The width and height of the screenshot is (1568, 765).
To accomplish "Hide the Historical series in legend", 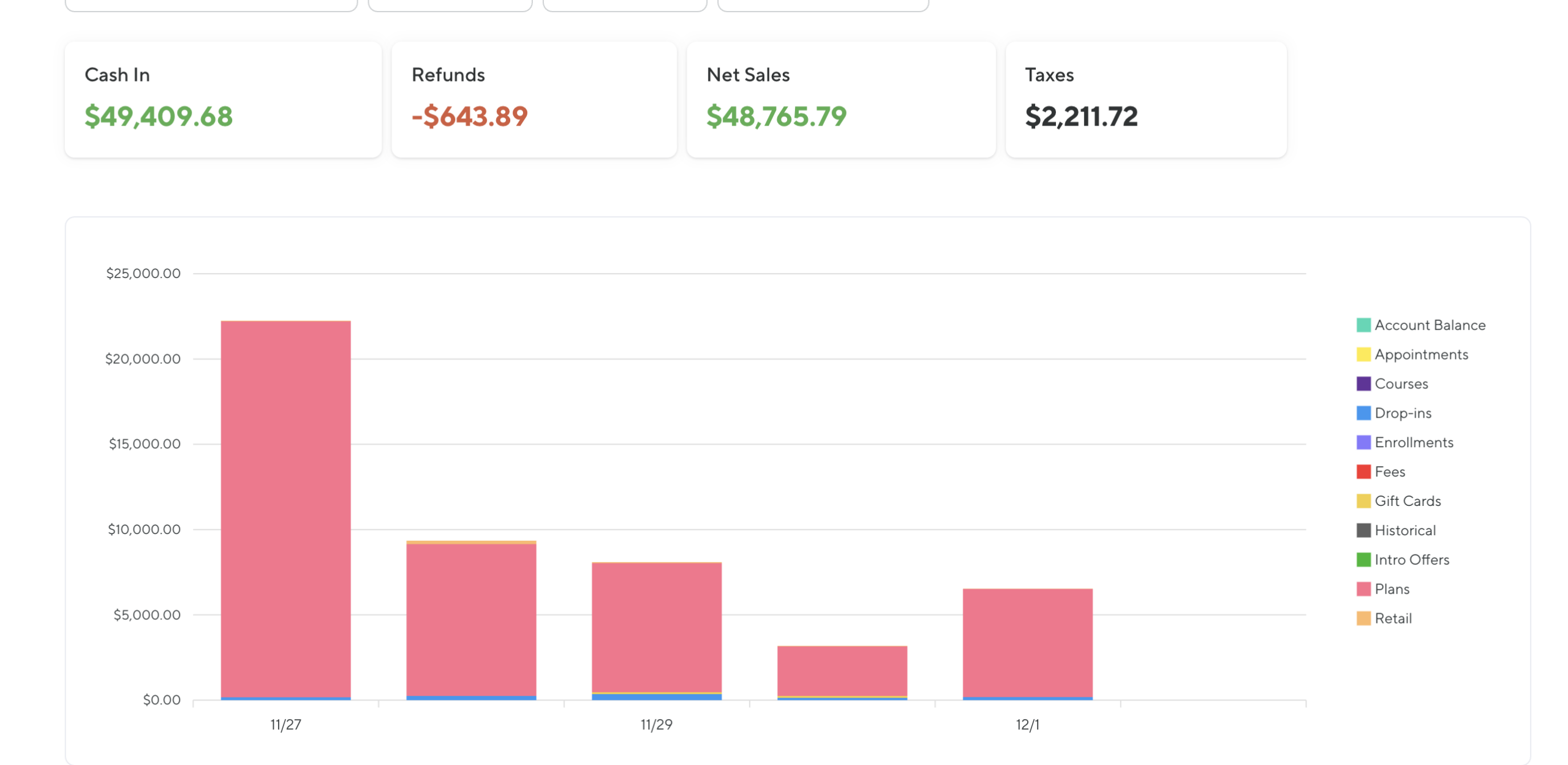I will click(x=1404, y=530).
